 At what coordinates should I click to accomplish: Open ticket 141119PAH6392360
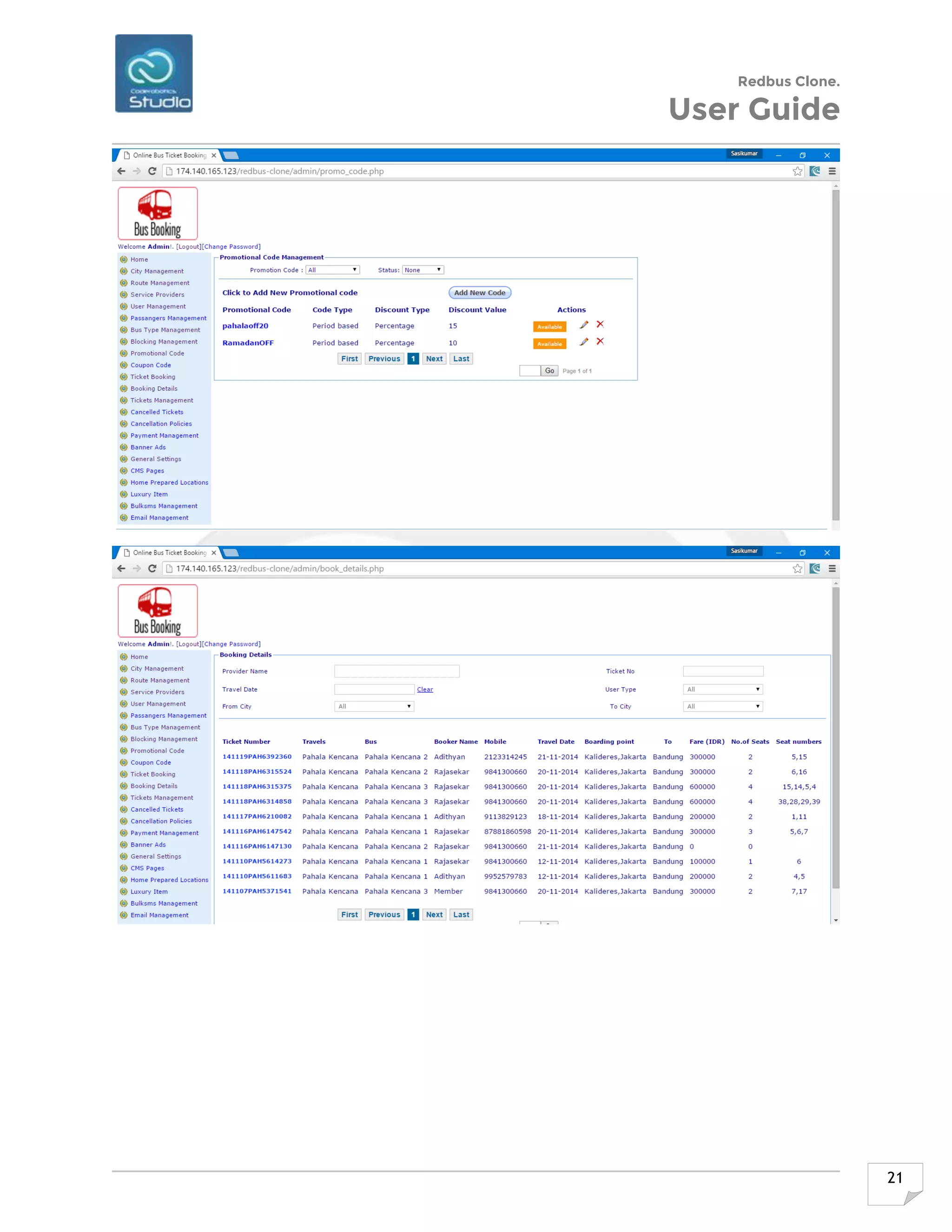(257, 757)
